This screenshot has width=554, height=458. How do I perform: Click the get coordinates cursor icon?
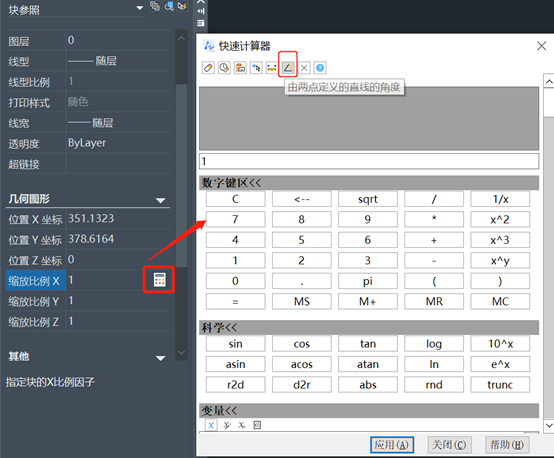(x=256, y=67)
